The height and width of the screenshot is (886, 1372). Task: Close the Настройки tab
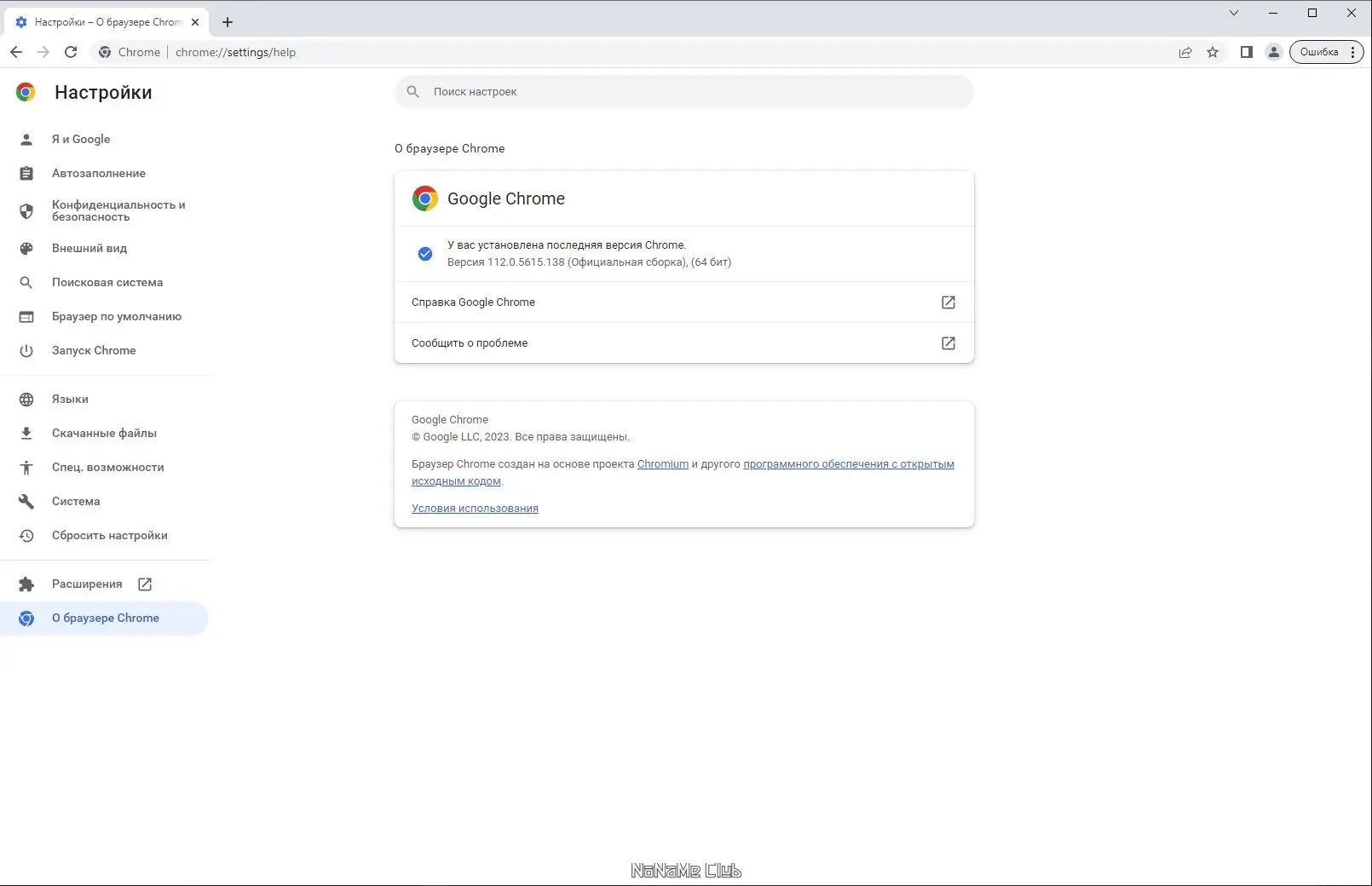(195, 22)
